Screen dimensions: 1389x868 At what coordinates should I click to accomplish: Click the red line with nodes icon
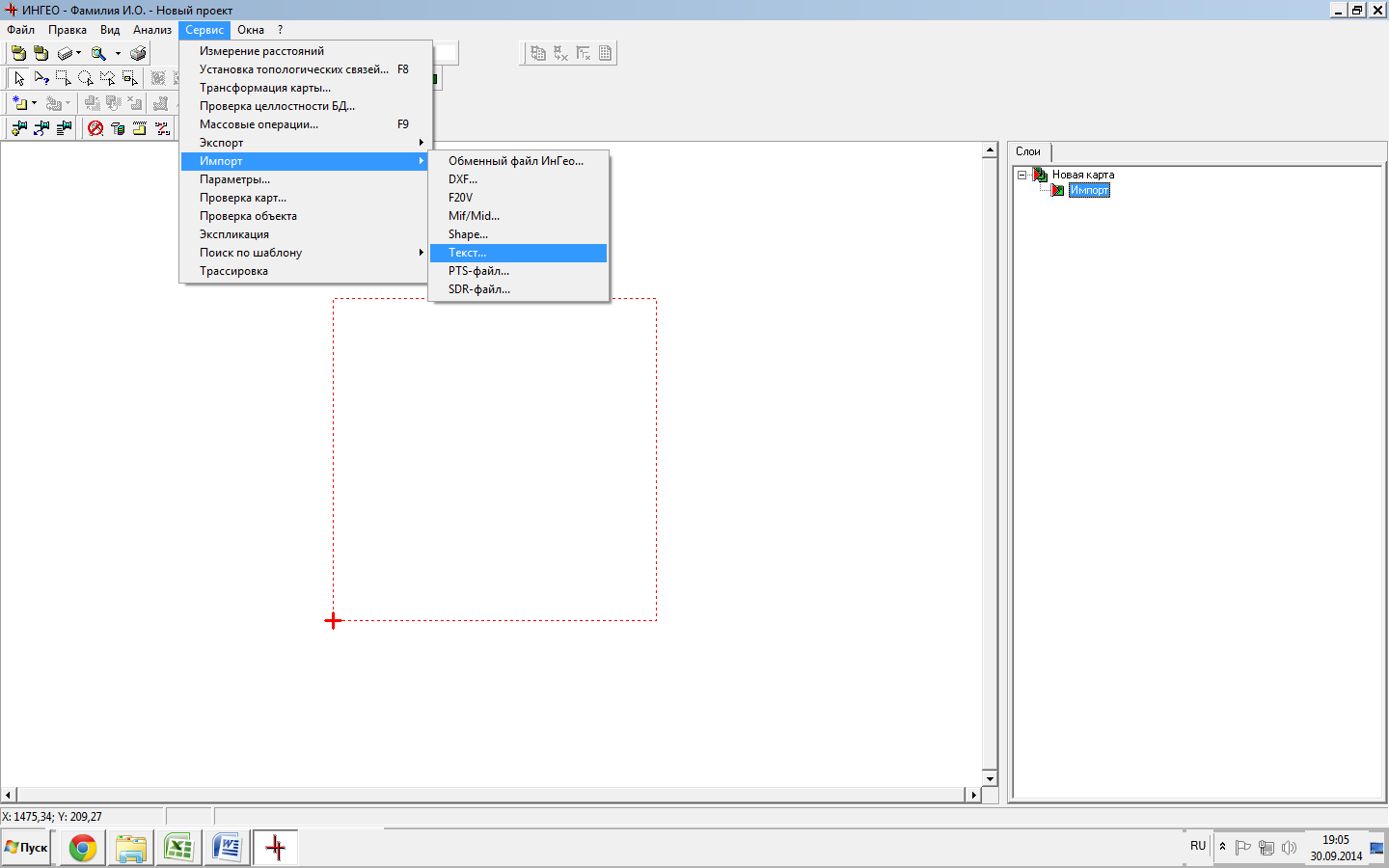[162, 128]
